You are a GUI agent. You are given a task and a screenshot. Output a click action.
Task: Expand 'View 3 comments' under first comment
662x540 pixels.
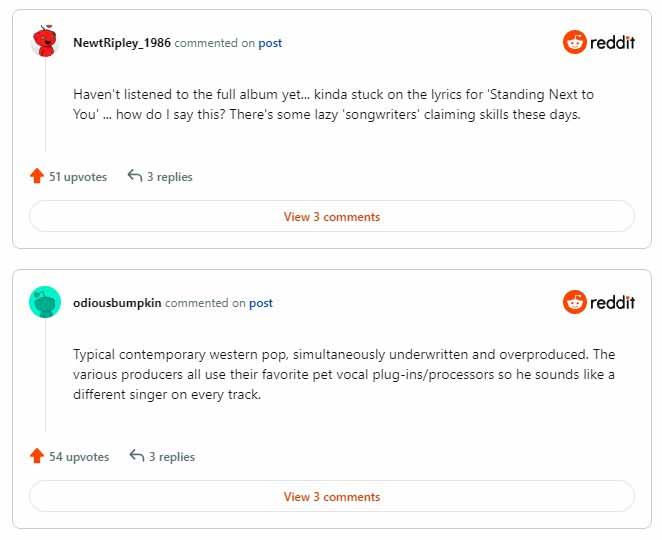click(x=331, y=217)
